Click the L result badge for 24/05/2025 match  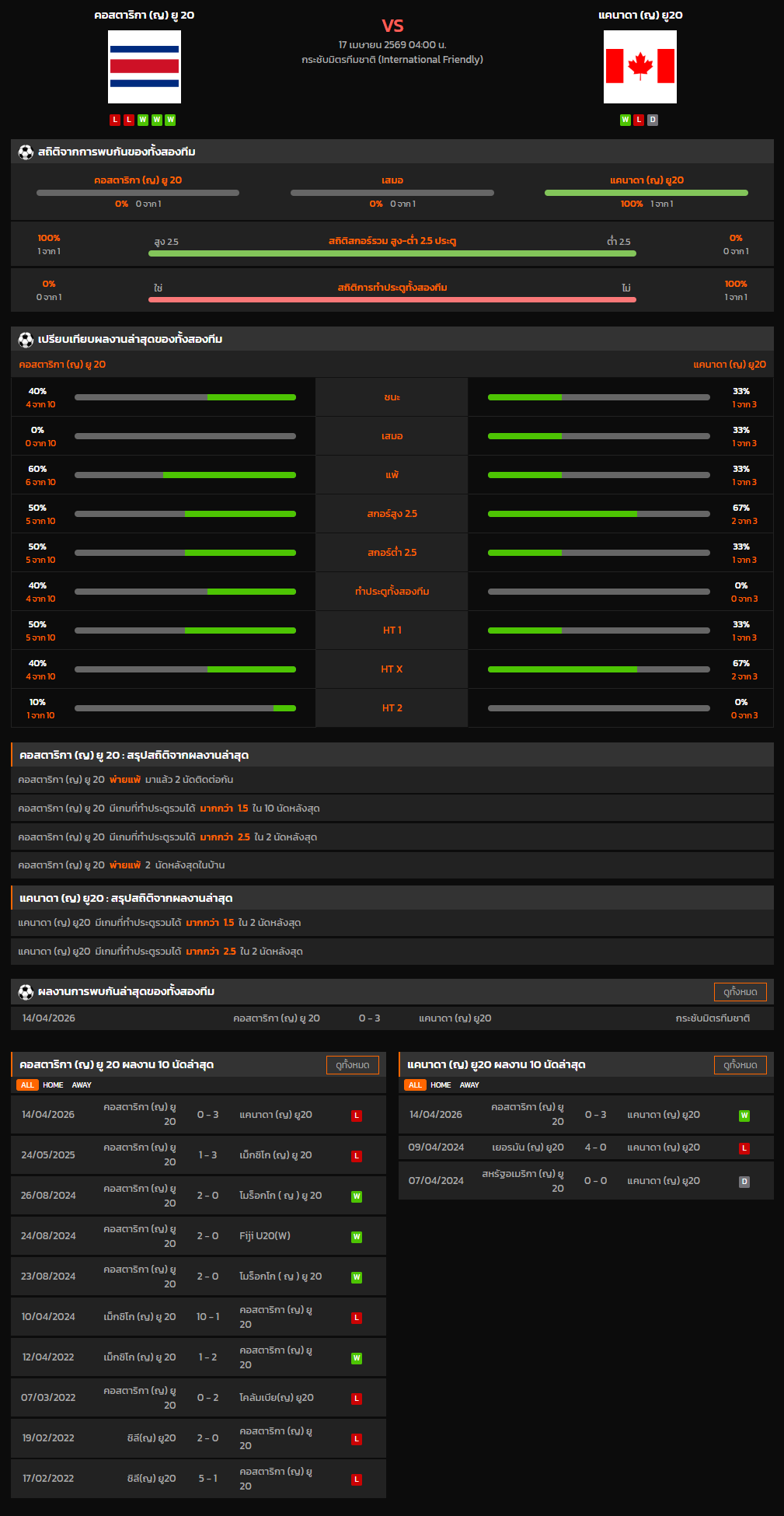tap(357, 1156)
